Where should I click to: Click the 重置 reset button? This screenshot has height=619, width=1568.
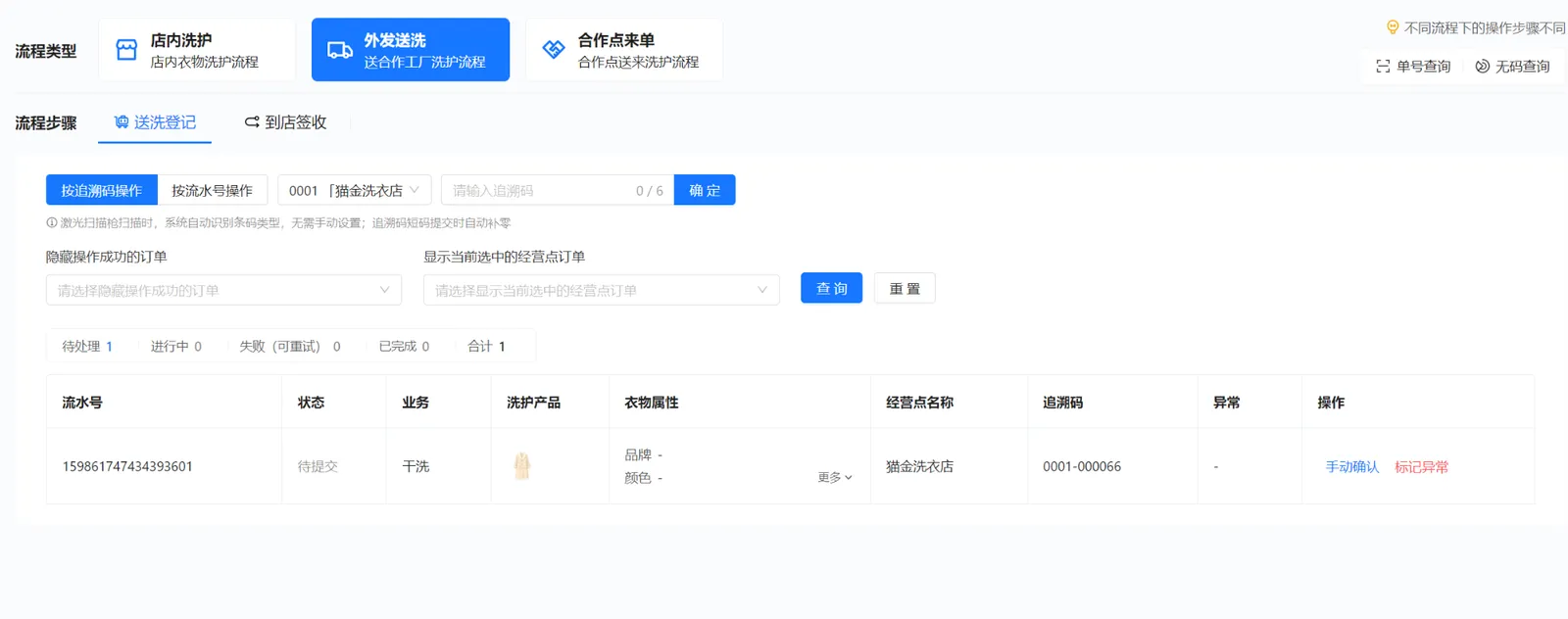905,288
